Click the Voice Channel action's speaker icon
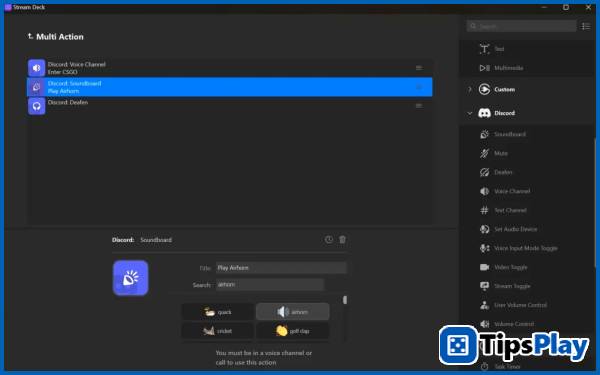 (x=36, y=68)
